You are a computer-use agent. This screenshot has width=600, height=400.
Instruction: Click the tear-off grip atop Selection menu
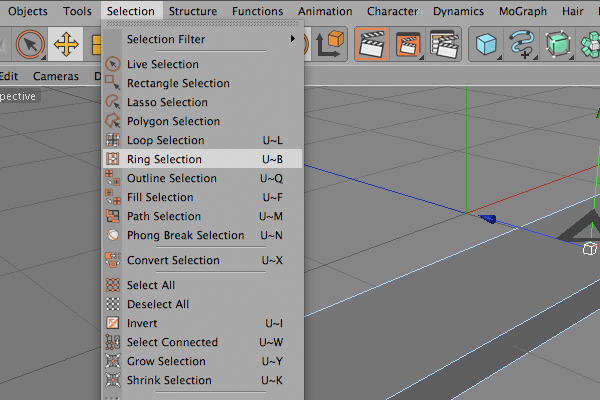click(x=203, y=24)
